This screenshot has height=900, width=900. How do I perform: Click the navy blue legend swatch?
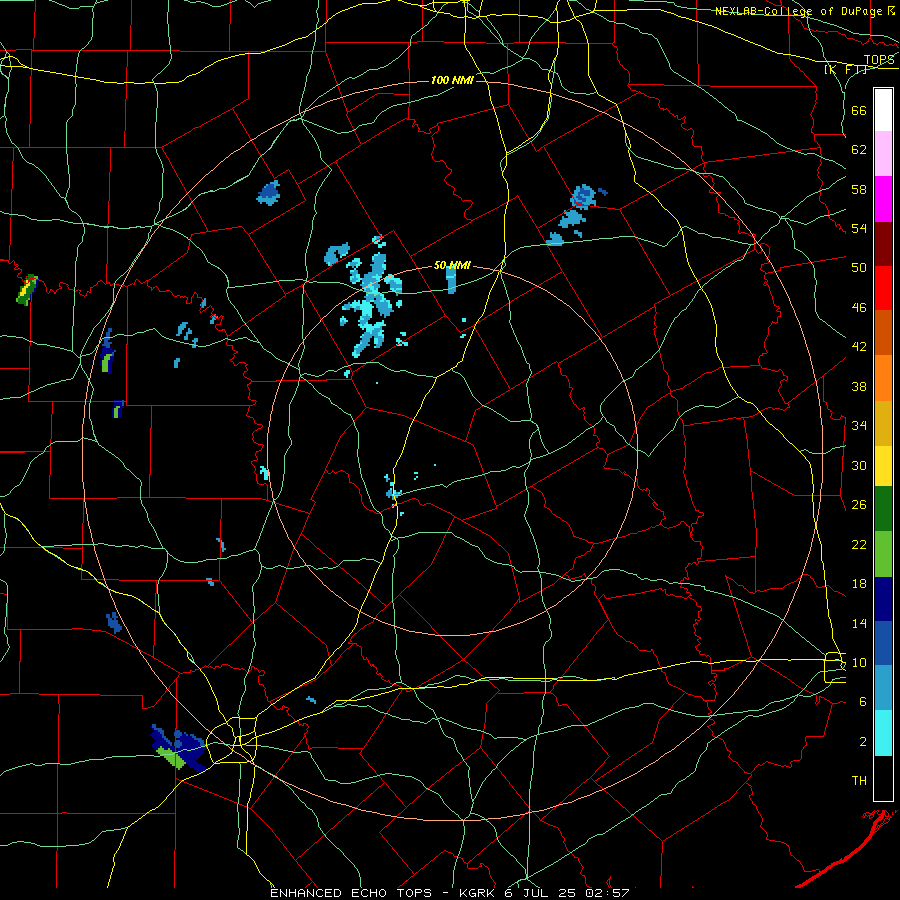coord(883,599)
